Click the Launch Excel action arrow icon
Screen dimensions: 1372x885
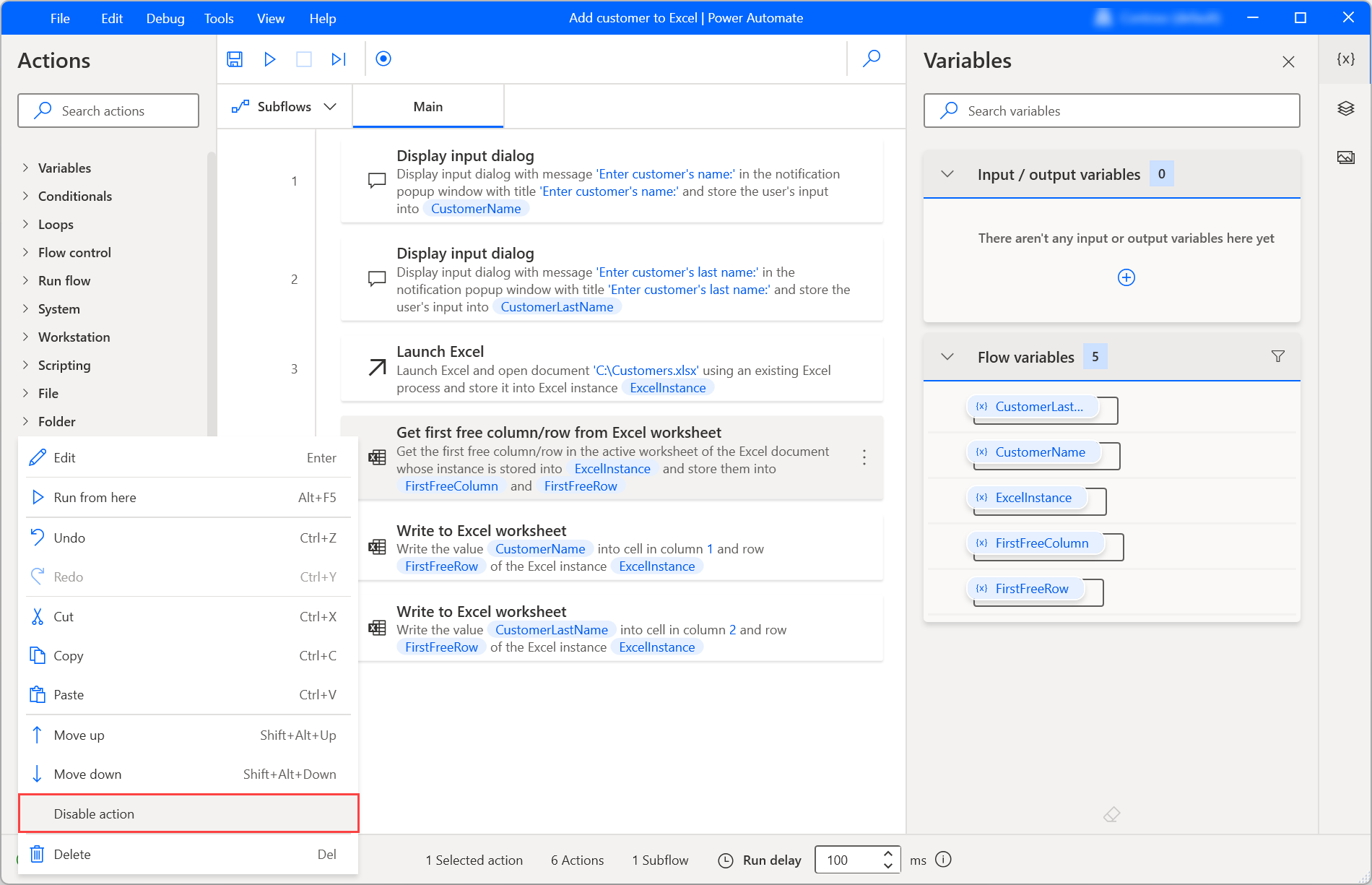[377, 368]
